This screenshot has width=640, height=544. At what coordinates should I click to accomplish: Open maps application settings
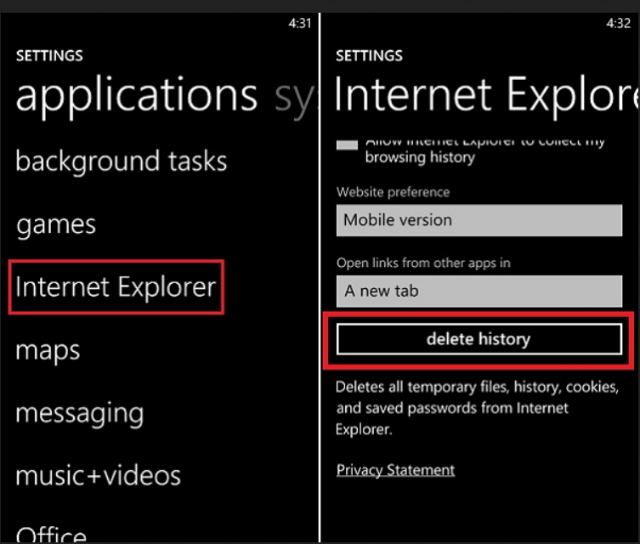coord(47,350)
